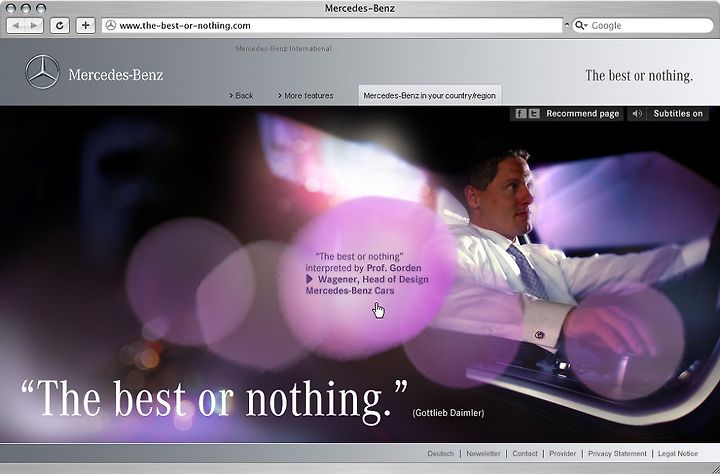
Task: Share the page via Twitter icon
Action: (534, 113)
